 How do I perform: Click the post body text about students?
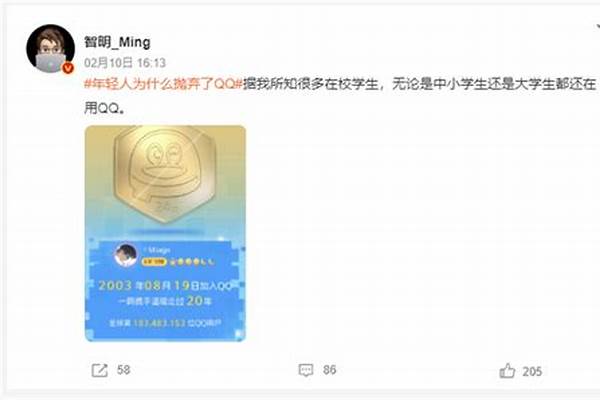coord(340,96)
